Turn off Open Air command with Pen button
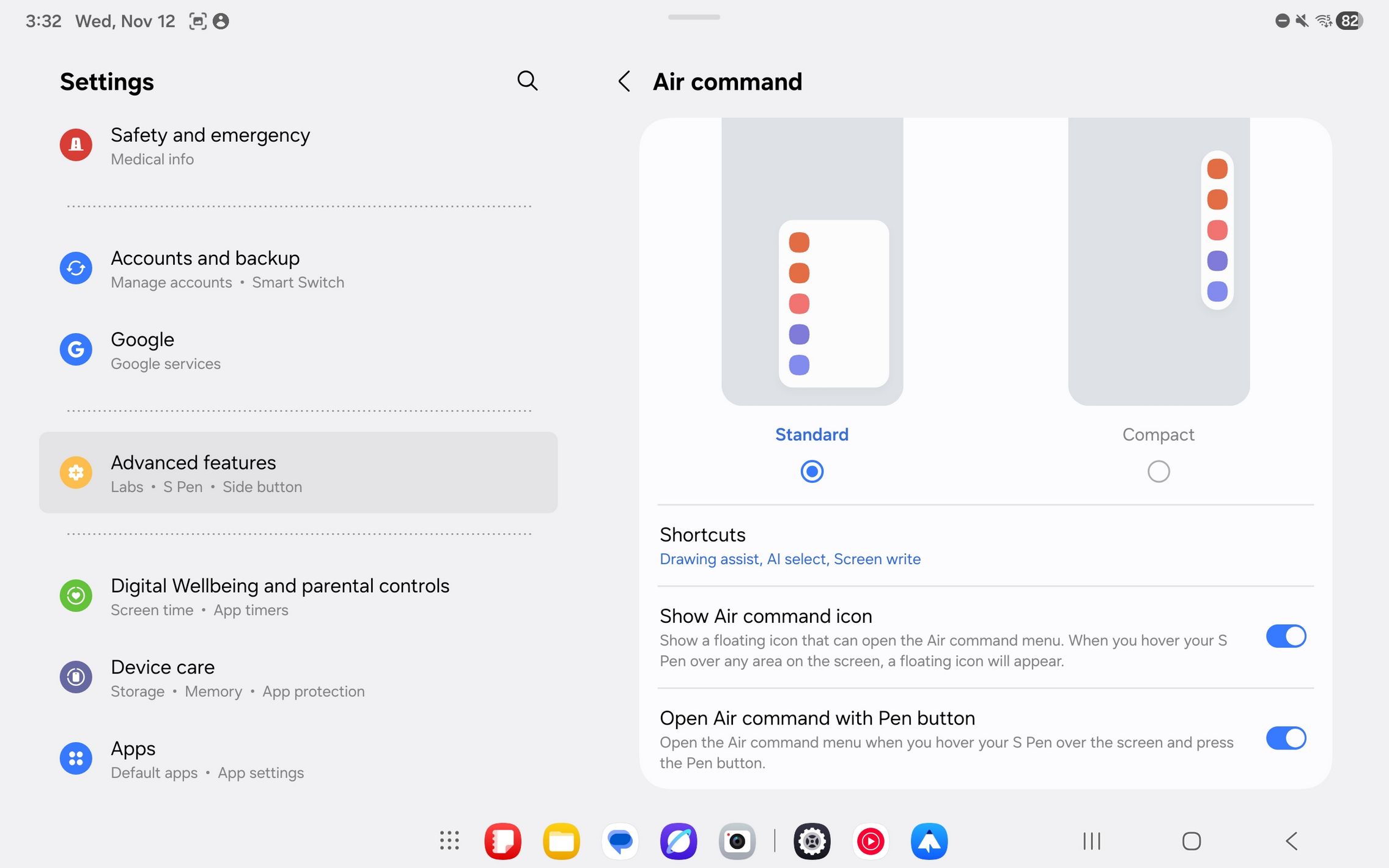 pyautogui.click(x=1286, y=738)
